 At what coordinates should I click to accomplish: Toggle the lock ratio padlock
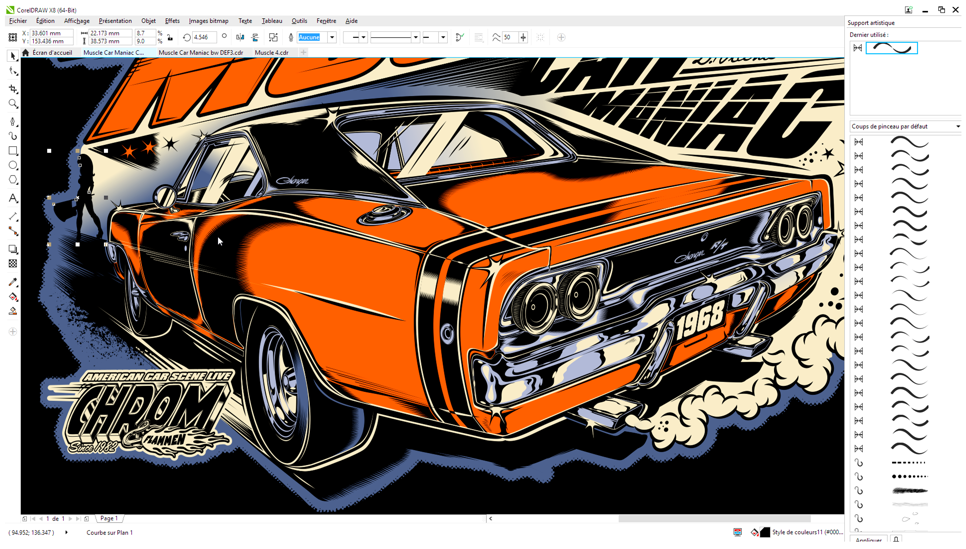click(170, 38)
